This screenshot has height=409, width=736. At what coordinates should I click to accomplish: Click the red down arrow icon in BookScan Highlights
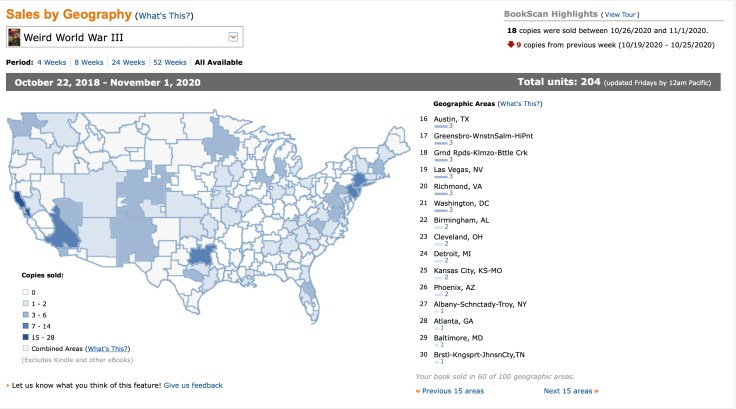510,44
